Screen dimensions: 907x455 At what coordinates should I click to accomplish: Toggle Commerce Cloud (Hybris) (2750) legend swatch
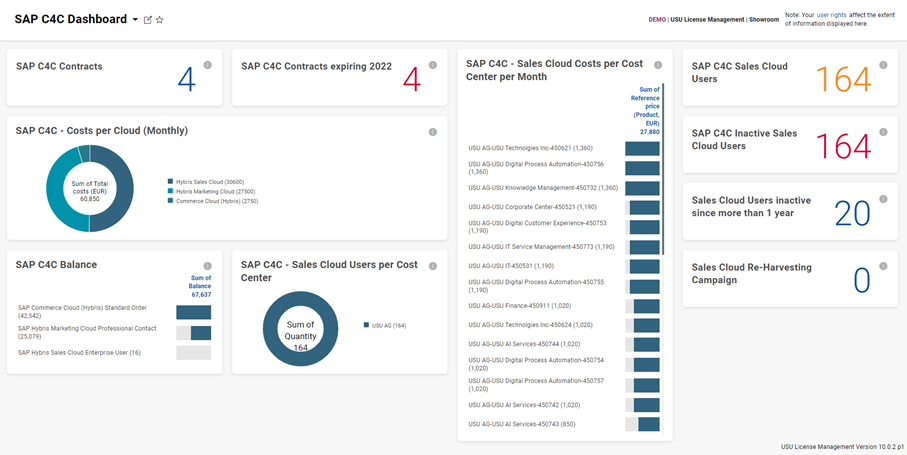click(x=171, y=201)
